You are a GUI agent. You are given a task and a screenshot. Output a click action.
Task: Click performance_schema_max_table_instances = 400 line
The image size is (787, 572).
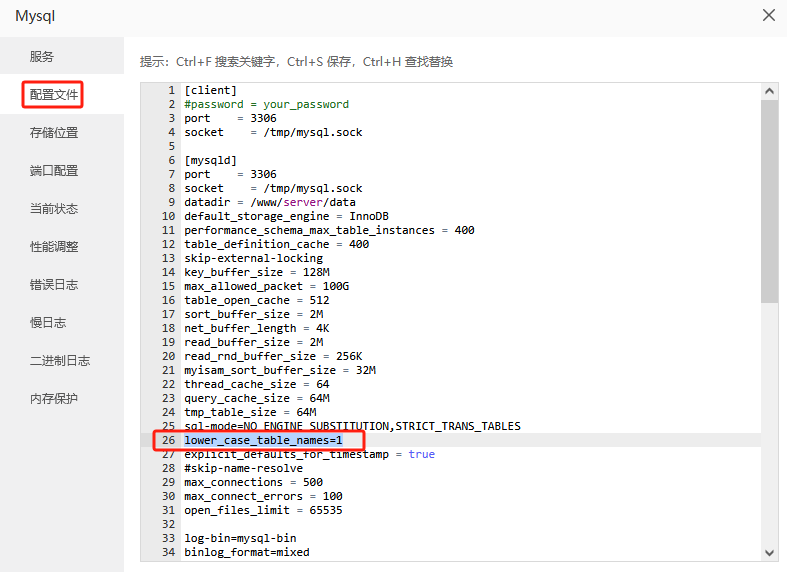[329, 230]
